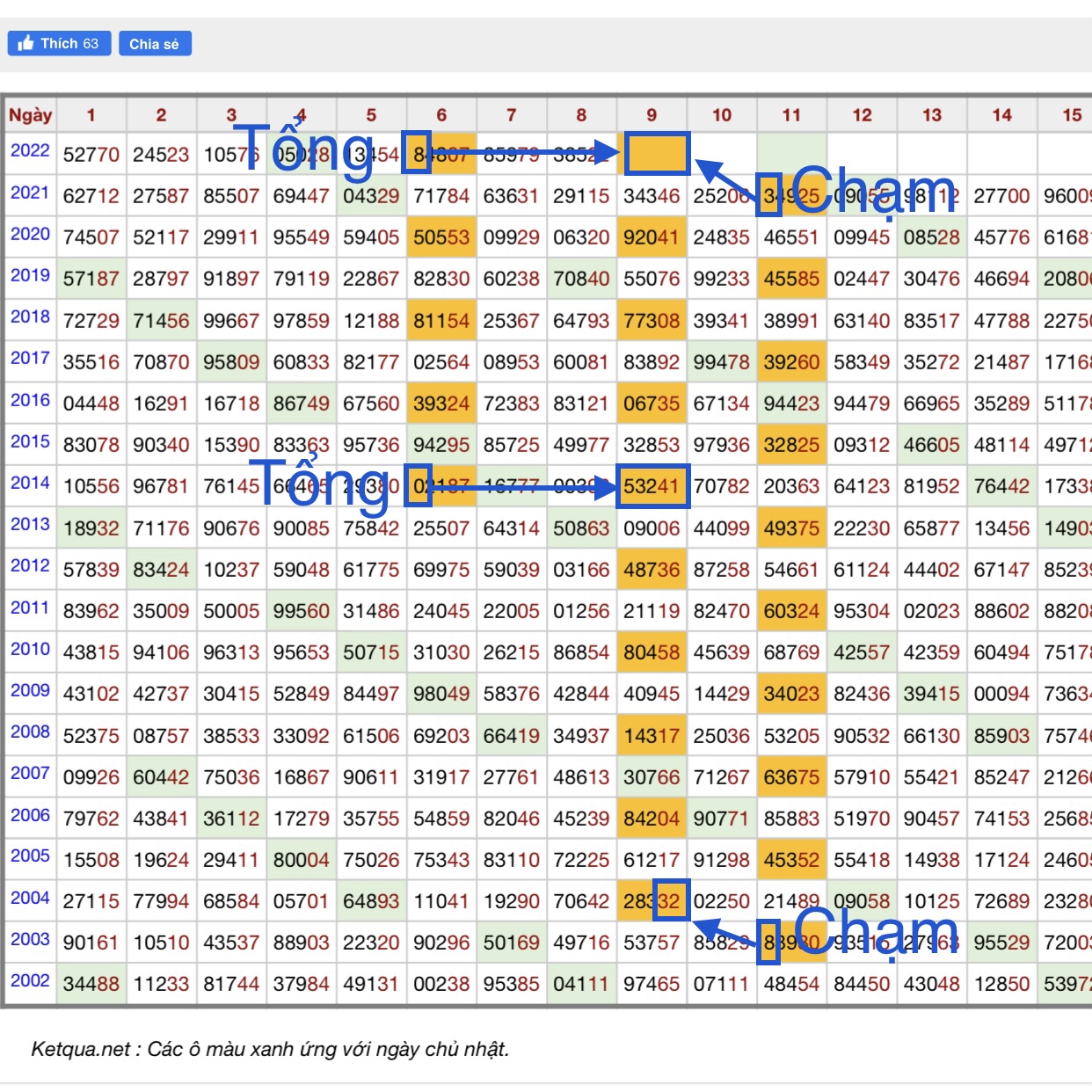The height and width of the screenshot is (1092, 1092).
Task: Select highlighted cell 45585 in 2019 row
Action: (x=791, y=279)
